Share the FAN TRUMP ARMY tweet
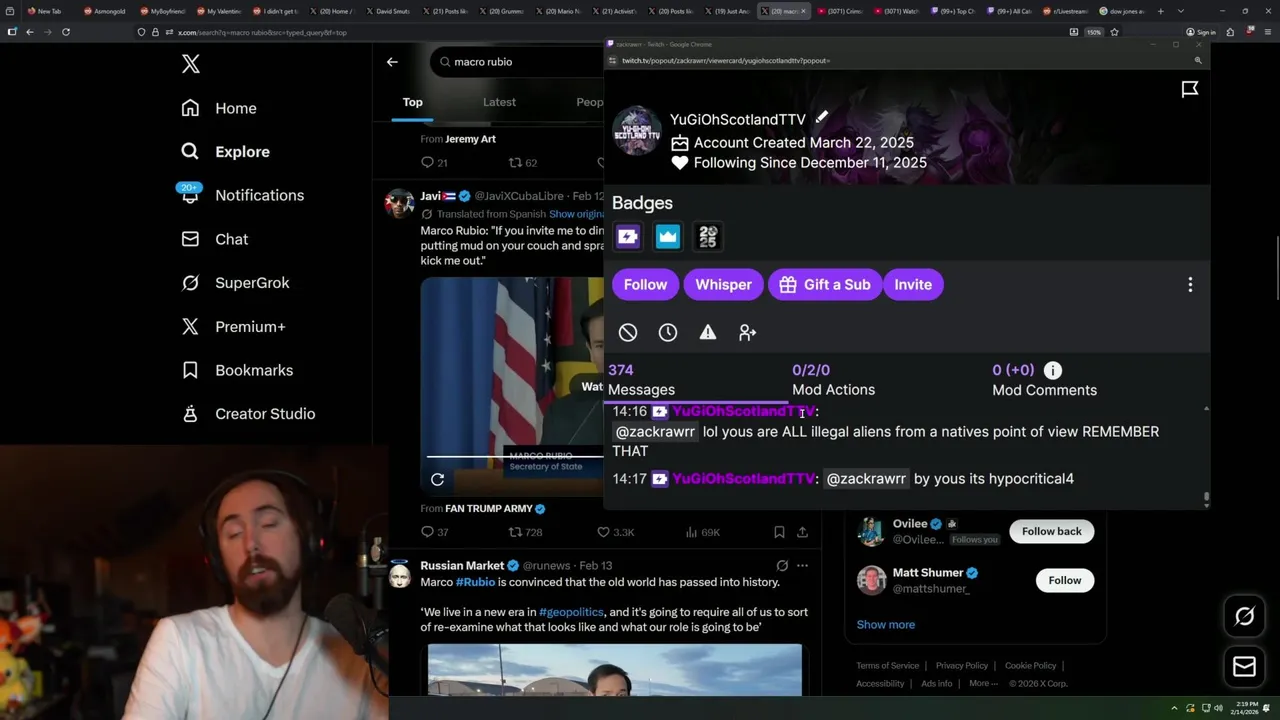The image size is (1280, 720). coord(802,532)
